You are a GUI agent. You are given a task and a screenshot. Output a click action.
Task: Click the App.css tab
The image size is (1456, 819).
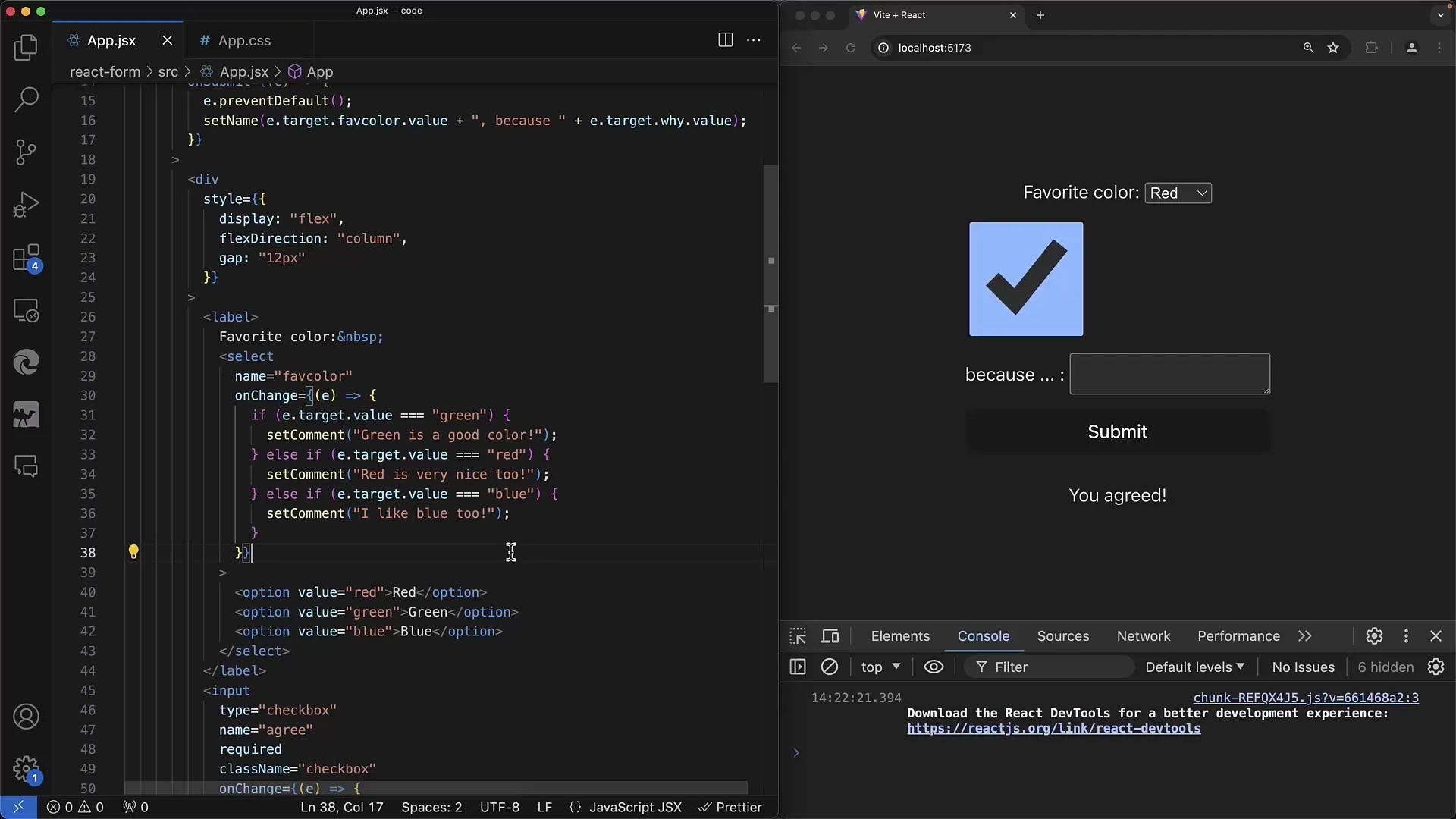pyautogui.click(x=244, y=40)
